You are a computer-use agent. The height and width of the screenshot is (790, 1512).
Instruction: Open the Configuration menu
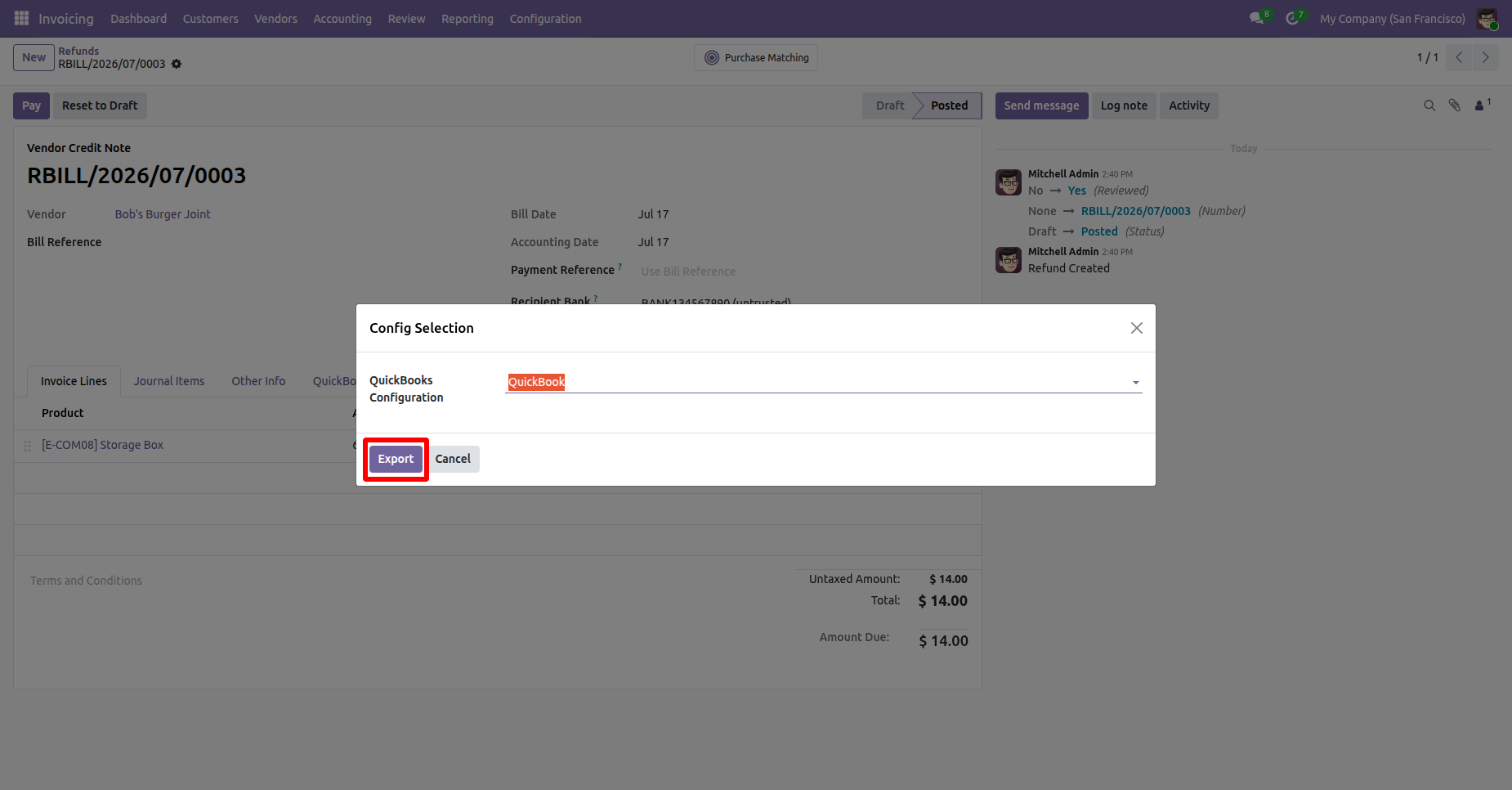(546, 19)
